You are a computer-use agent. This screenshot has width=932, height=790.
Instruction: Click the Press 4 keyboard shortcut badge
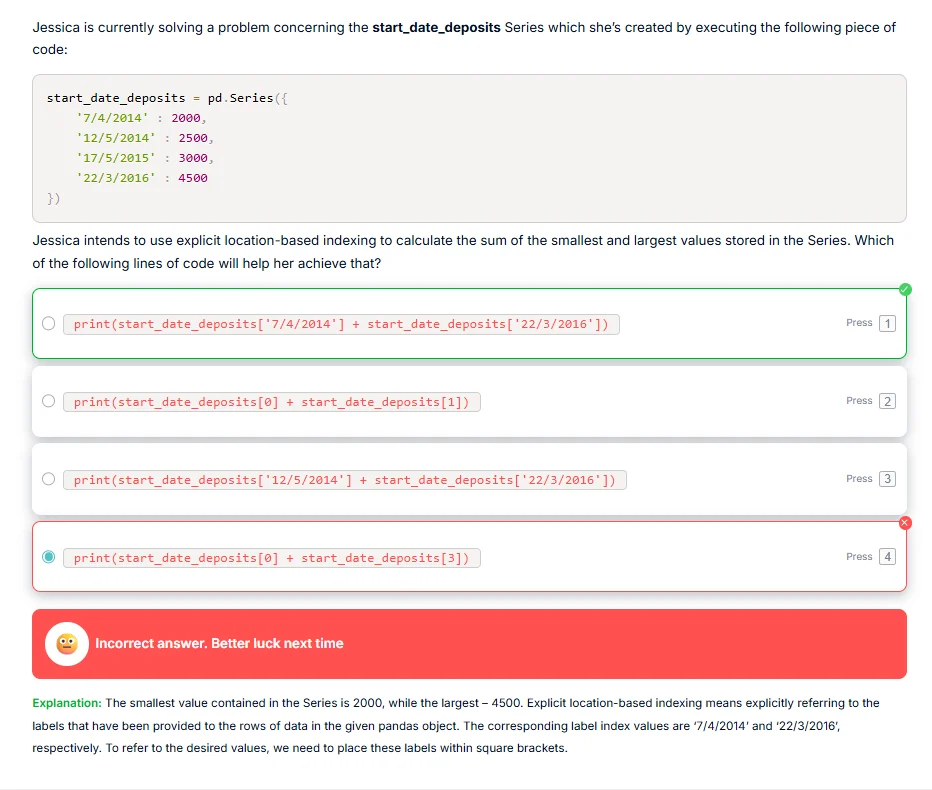[887, 557]
